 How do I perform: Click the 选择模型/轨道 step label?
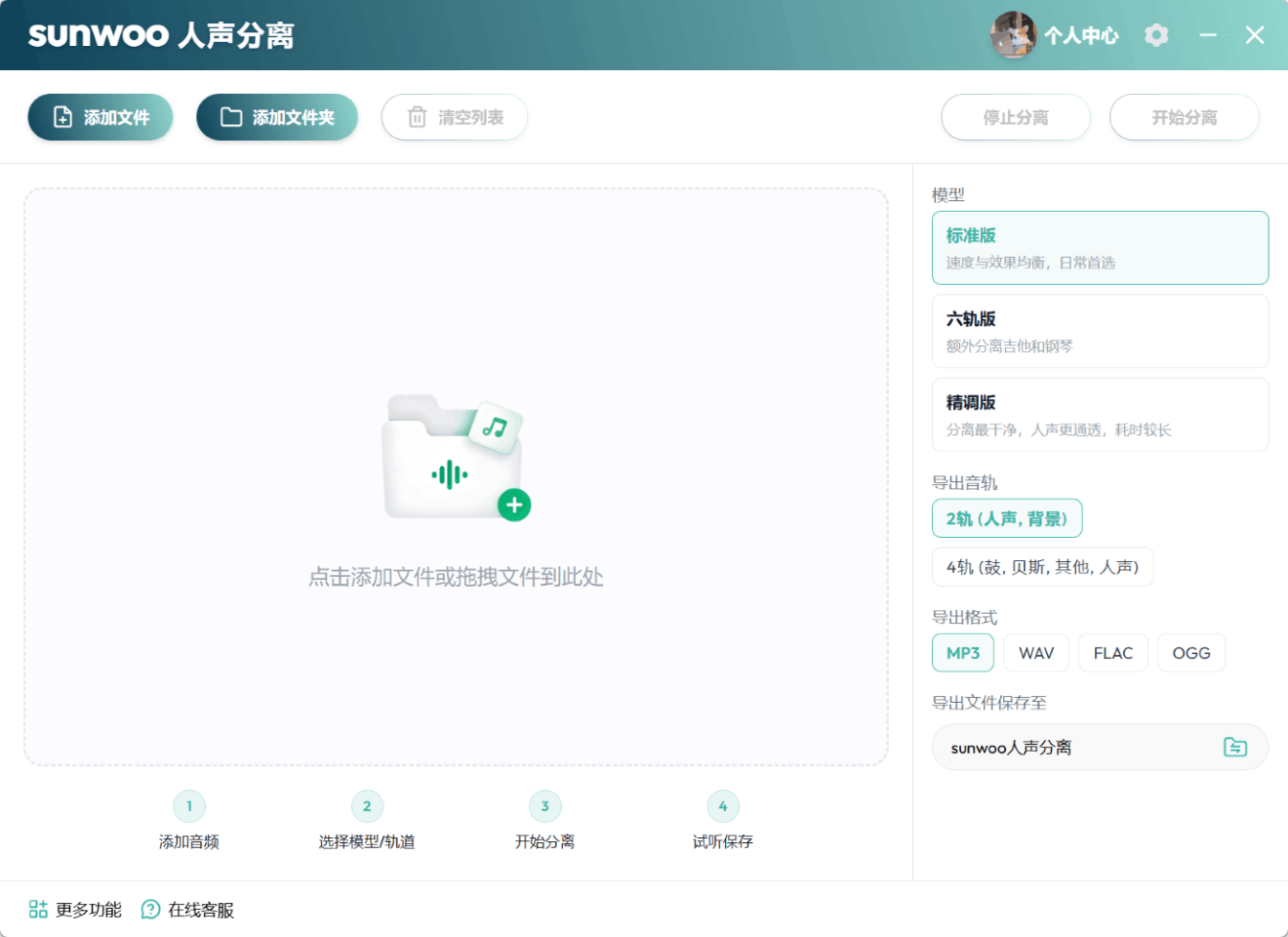coord(367,841)
